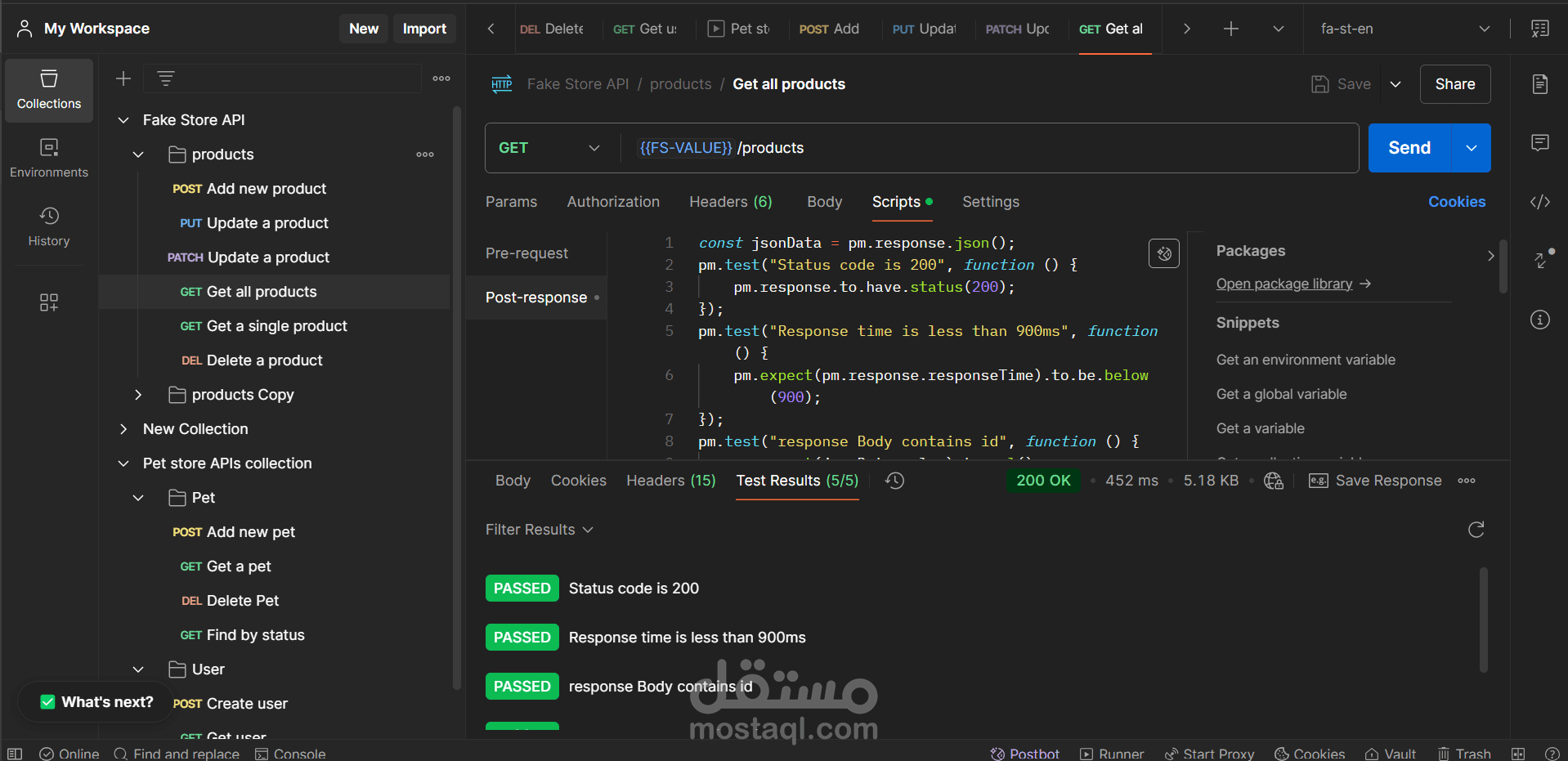
Task: Click Save Response button
Action: [x=1375, y=481]
